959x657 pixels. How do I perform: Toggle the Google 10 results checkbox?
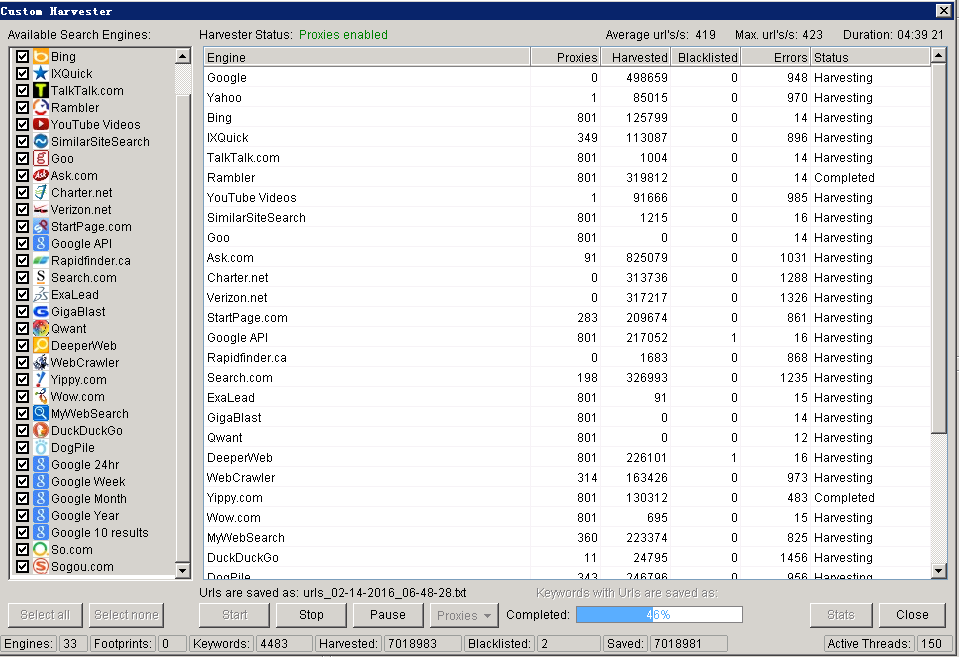[23, 532]
